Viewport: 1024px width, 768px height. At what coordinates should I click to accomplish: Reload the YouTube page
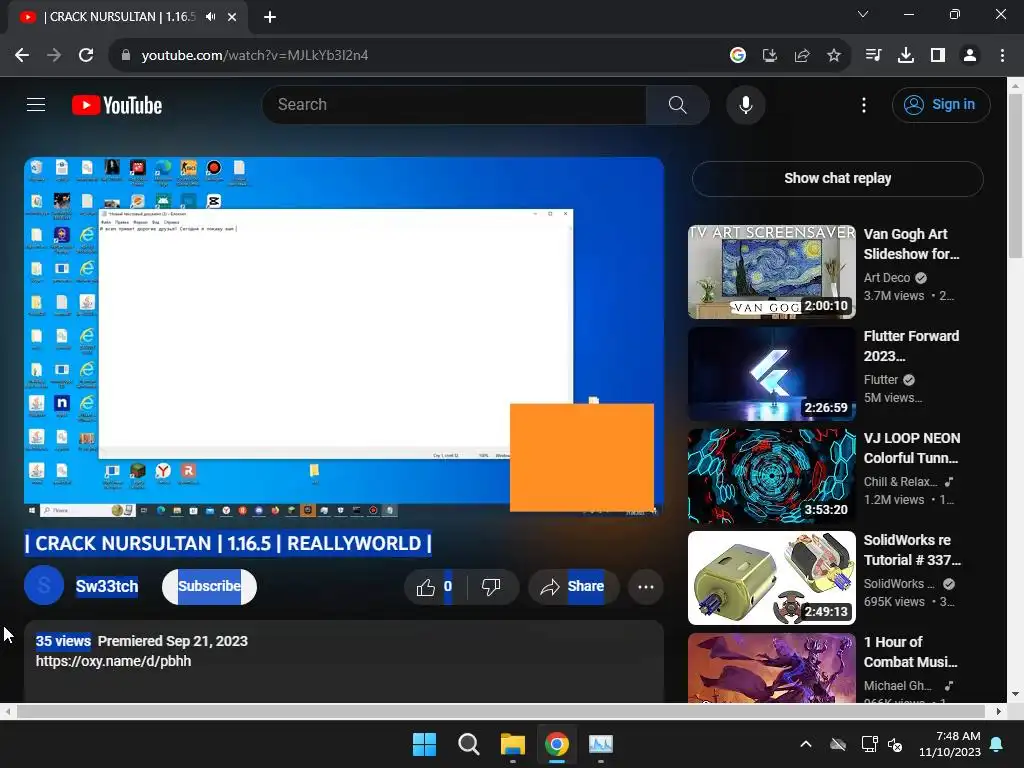86,56
